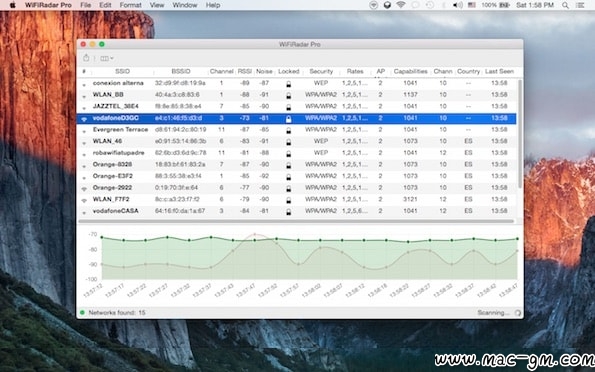Select the Evergreen Terrace network
The height and width of the screenshot is (372, 595).
(x=296, y=129)
